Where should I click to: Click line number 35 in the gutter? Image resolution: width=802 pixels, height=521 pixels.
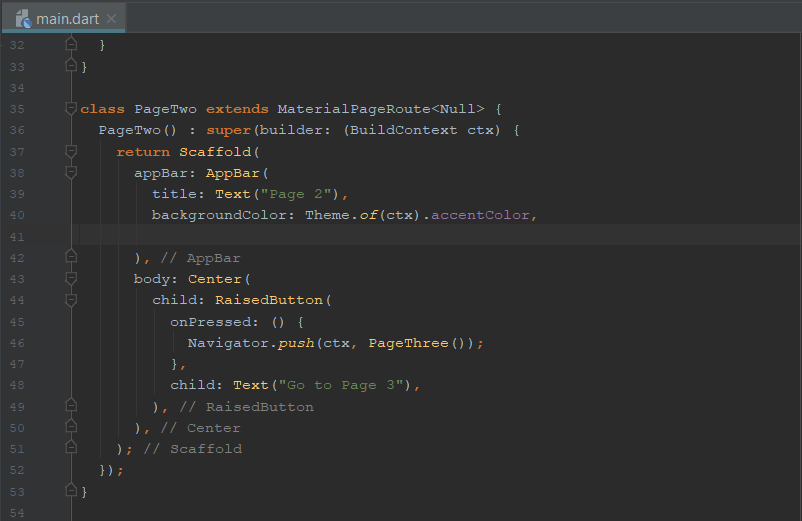(17, 109)
